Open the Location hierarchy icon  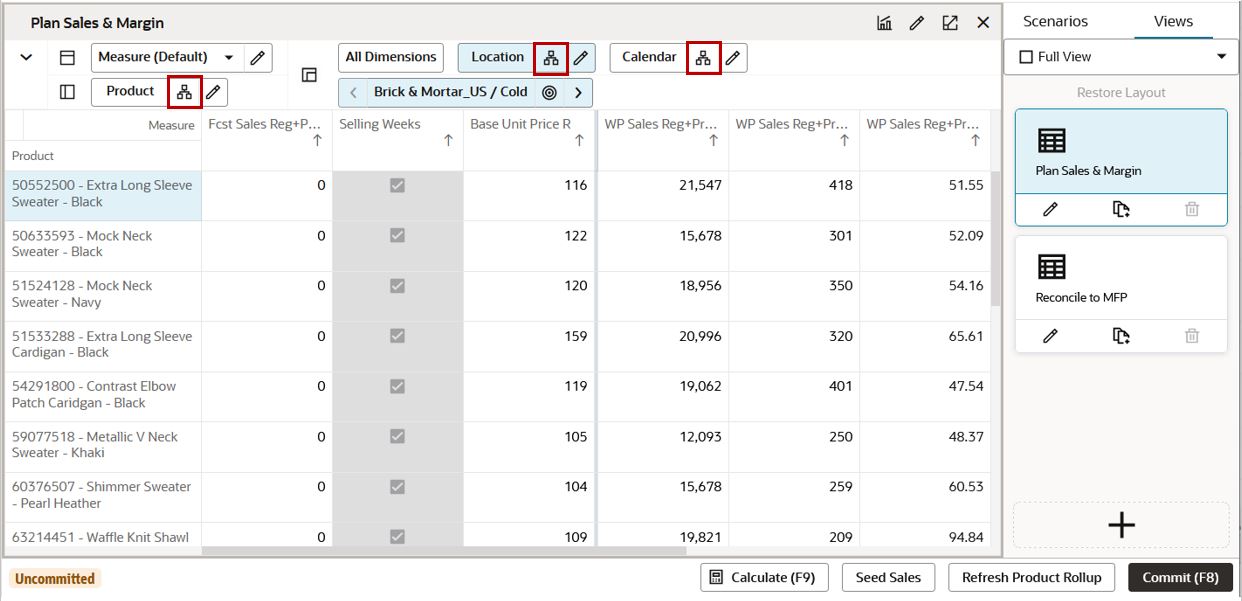click(551, 58)
